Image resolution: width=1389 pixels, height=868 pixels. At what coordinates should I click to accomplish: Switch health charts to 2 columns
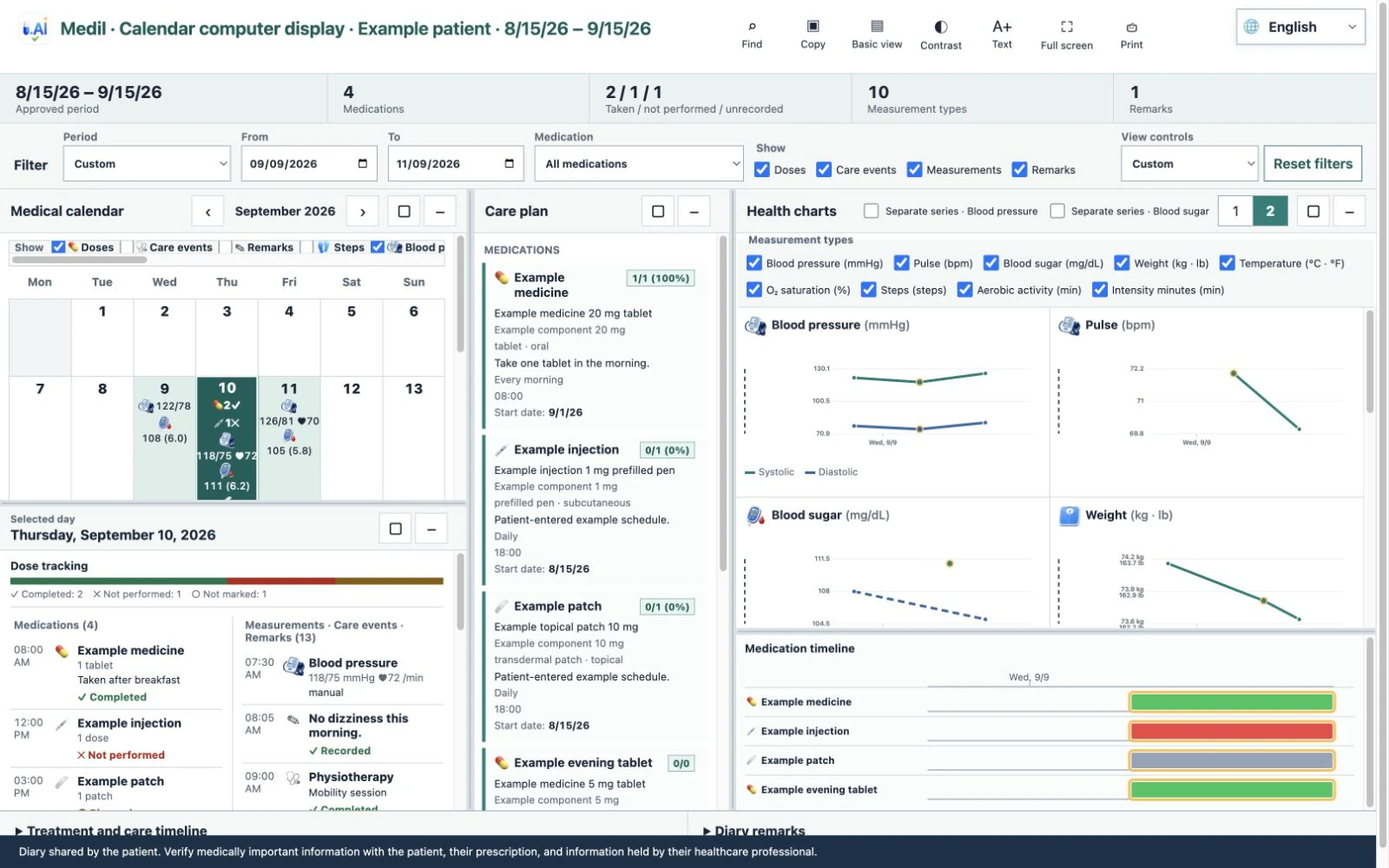1270,211
